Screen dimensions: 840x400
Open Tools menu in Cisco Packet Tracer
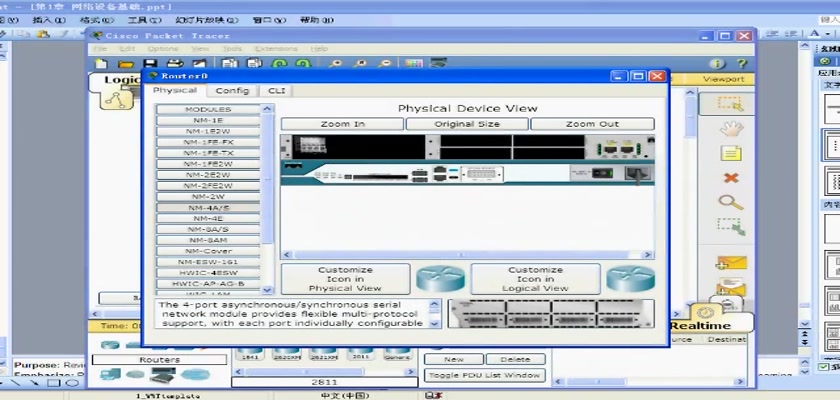(x=232, y=49)
